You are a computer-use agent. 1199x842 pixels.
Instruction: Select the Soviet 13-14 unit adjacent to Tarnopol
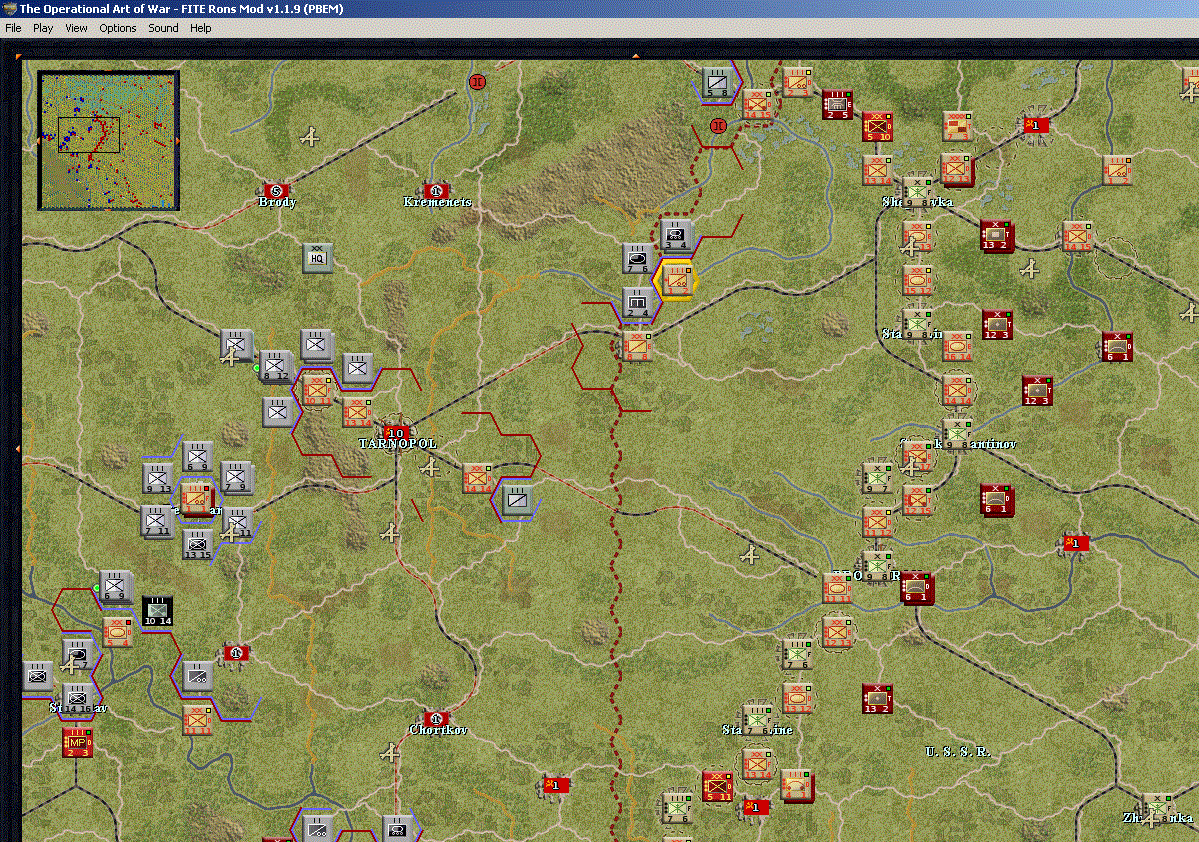(x=357, y=412)
